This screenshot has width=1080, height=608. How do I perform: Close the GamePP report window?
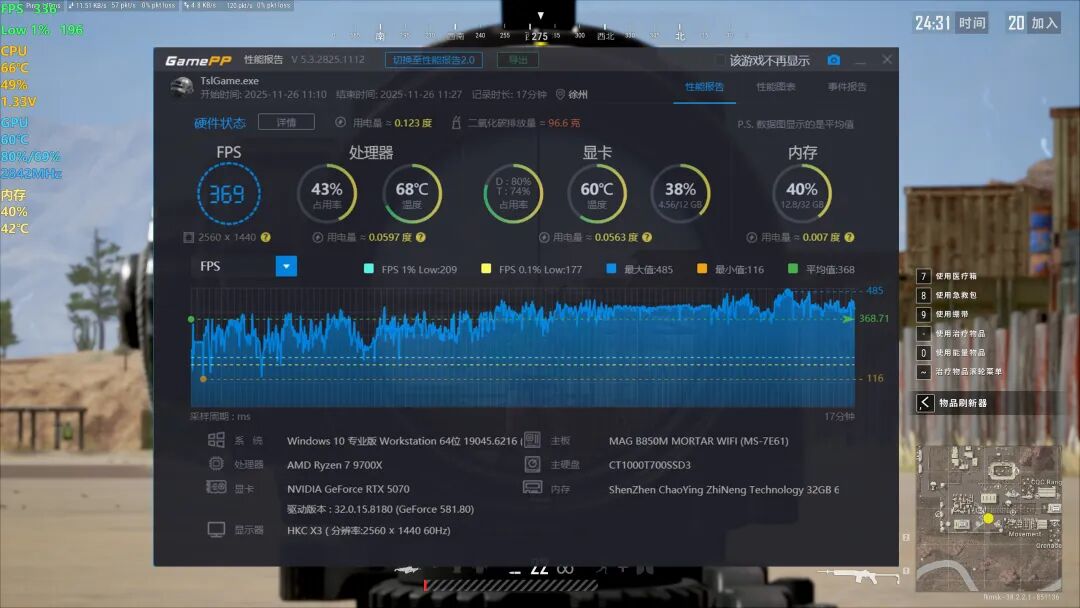pyautogui.click(x=887, y=60)
